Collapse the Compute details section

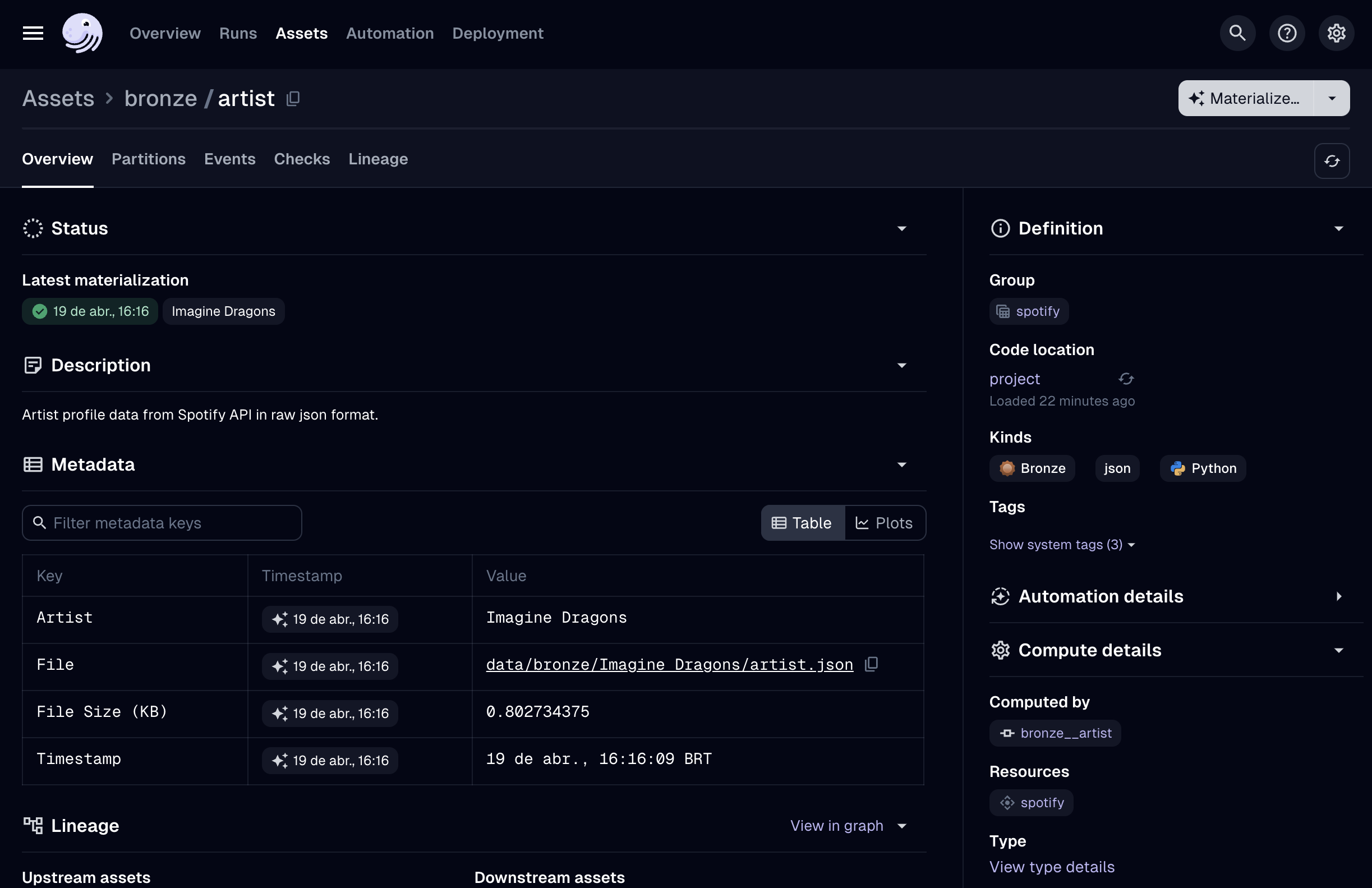[1338, 650]
